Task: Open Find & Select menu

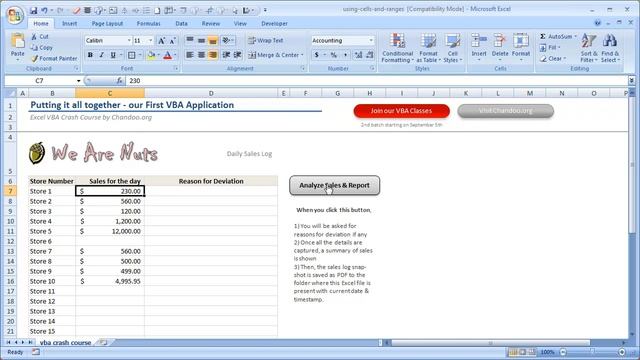Action: point(610,48)
